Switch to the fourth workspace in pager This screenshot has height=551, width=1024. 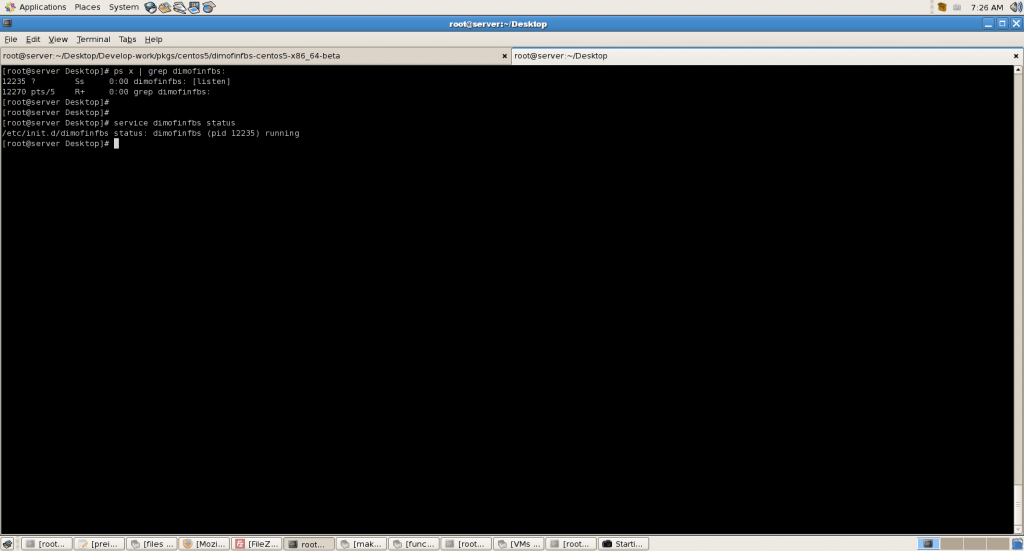[x=997, y=544]
